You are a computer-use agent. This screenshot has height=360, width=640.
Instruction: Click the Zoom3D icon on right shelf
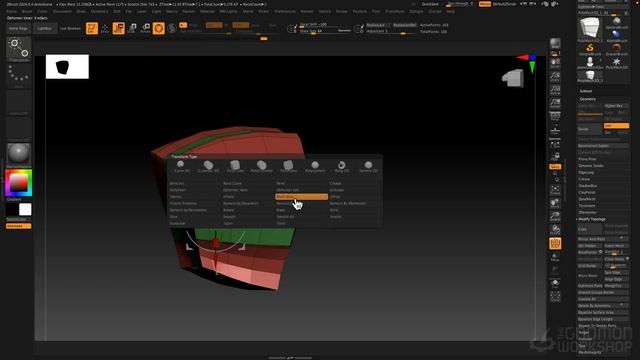tap(555, 216)
